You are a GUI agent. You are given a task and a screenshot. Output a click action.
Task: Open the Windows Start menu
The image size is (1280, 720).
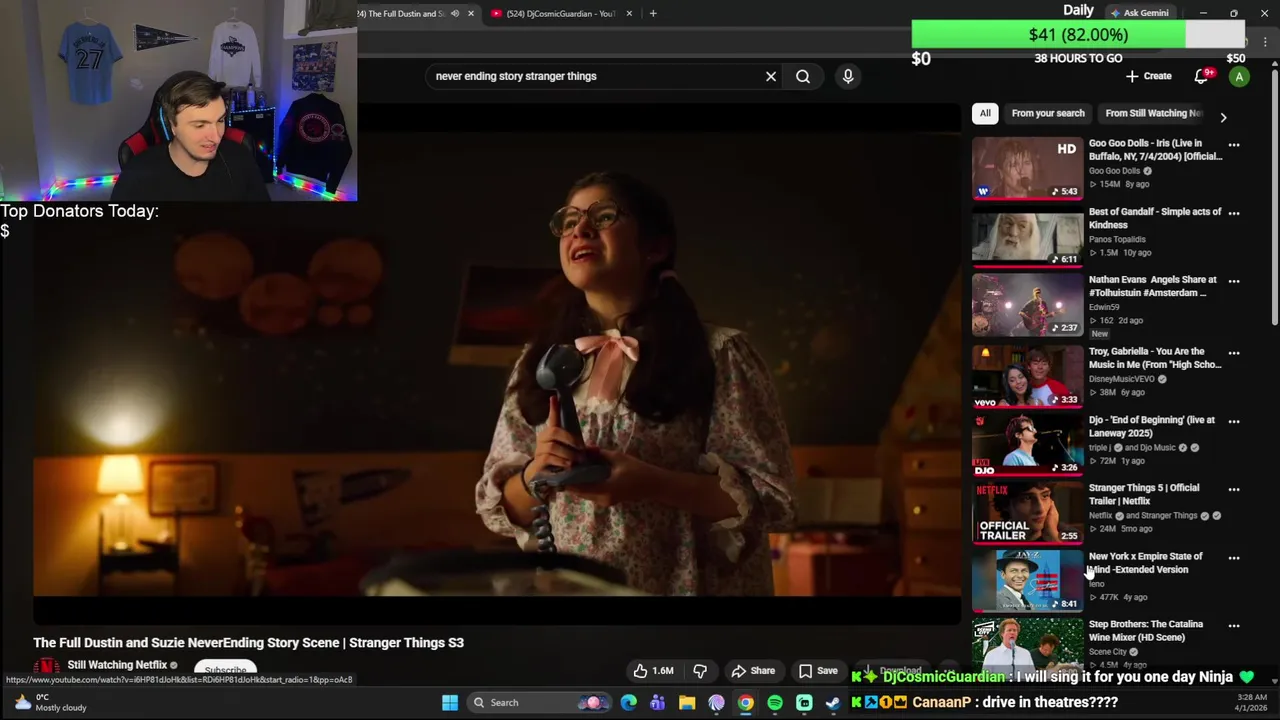[x=450, y=702]
